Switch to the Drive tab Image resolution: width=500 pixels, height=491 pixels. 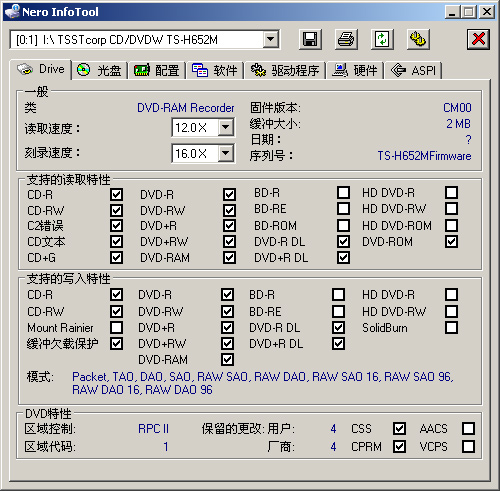click(41, 69)
